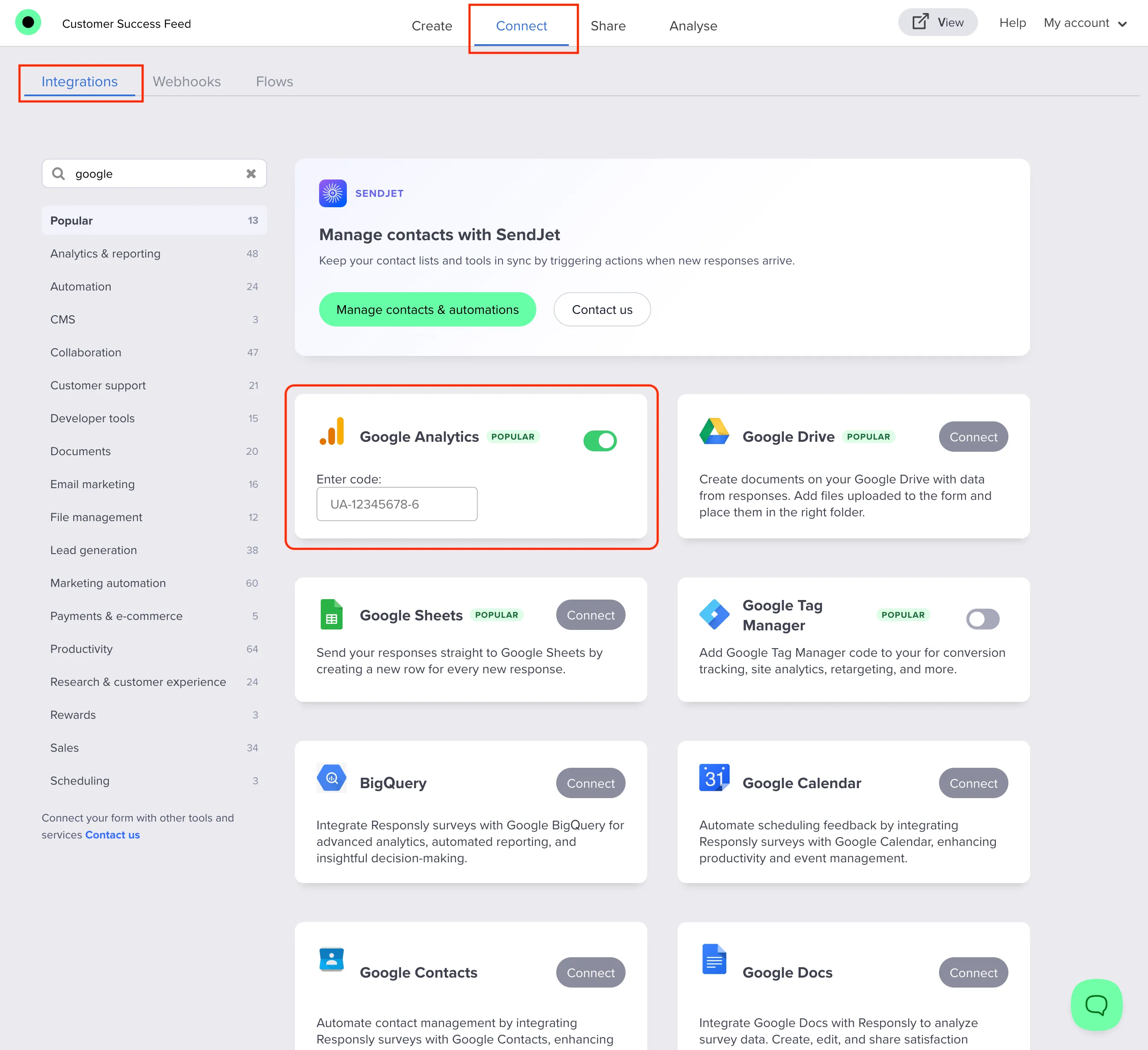Click the Google Analytics POPULAR badge

pos(512,437)
